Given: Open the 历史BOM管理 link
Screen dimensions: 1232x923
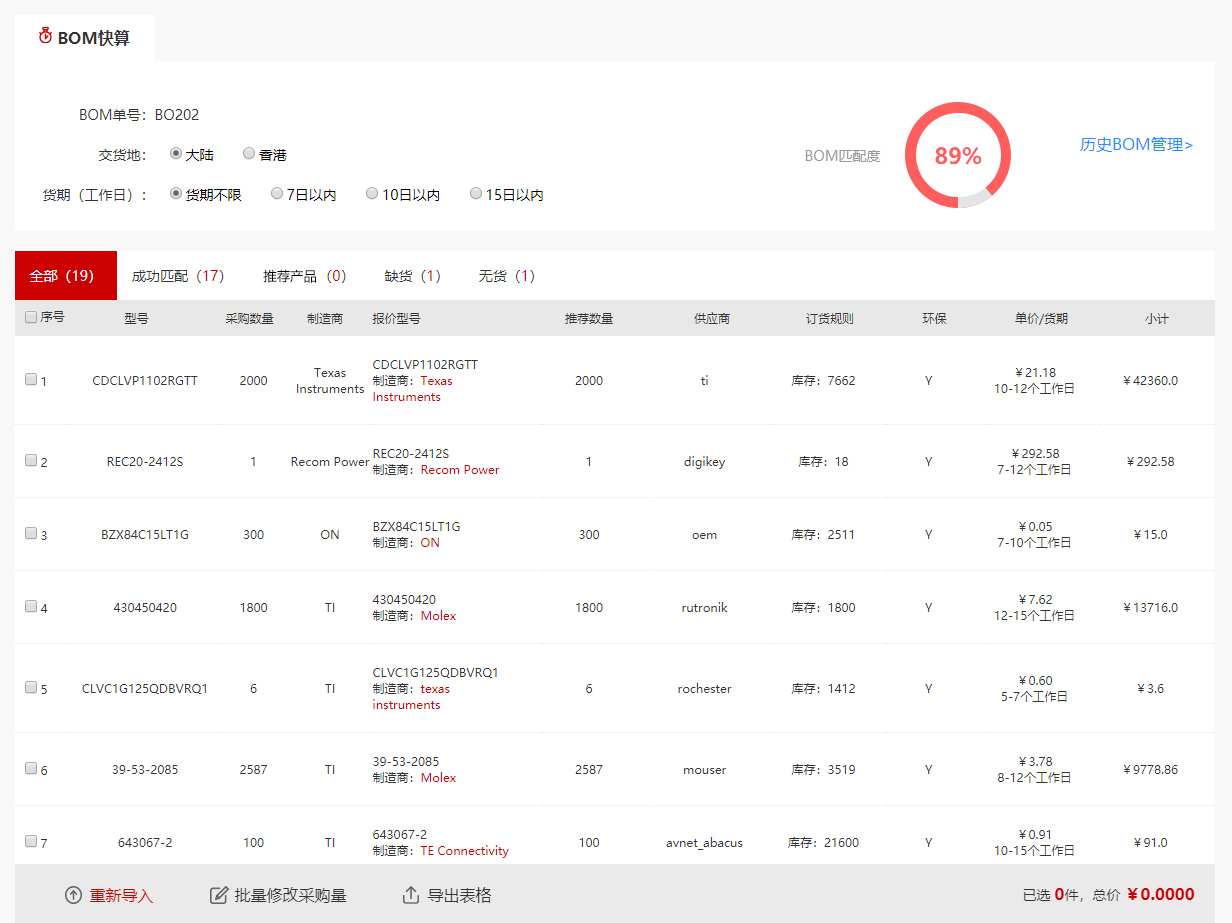Looking at the screenshot, I should (x=1136, y=145).
